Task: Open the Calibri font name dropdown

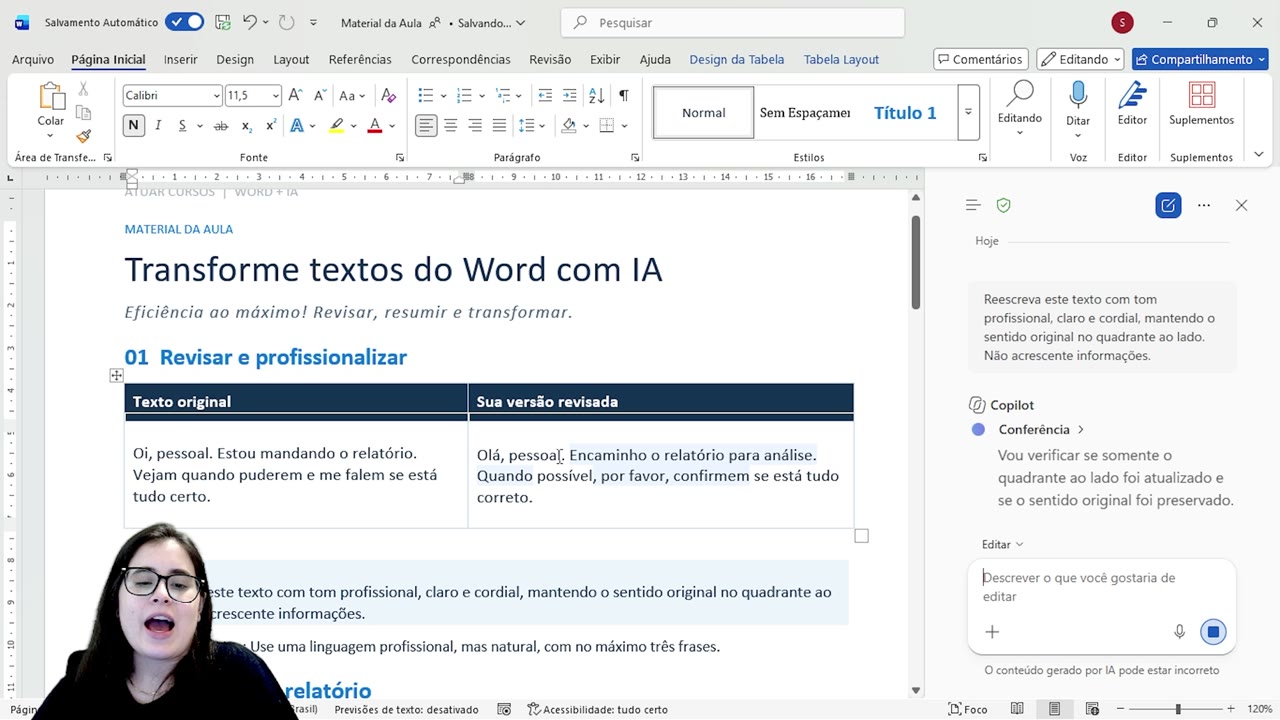Action: (216, 96)
